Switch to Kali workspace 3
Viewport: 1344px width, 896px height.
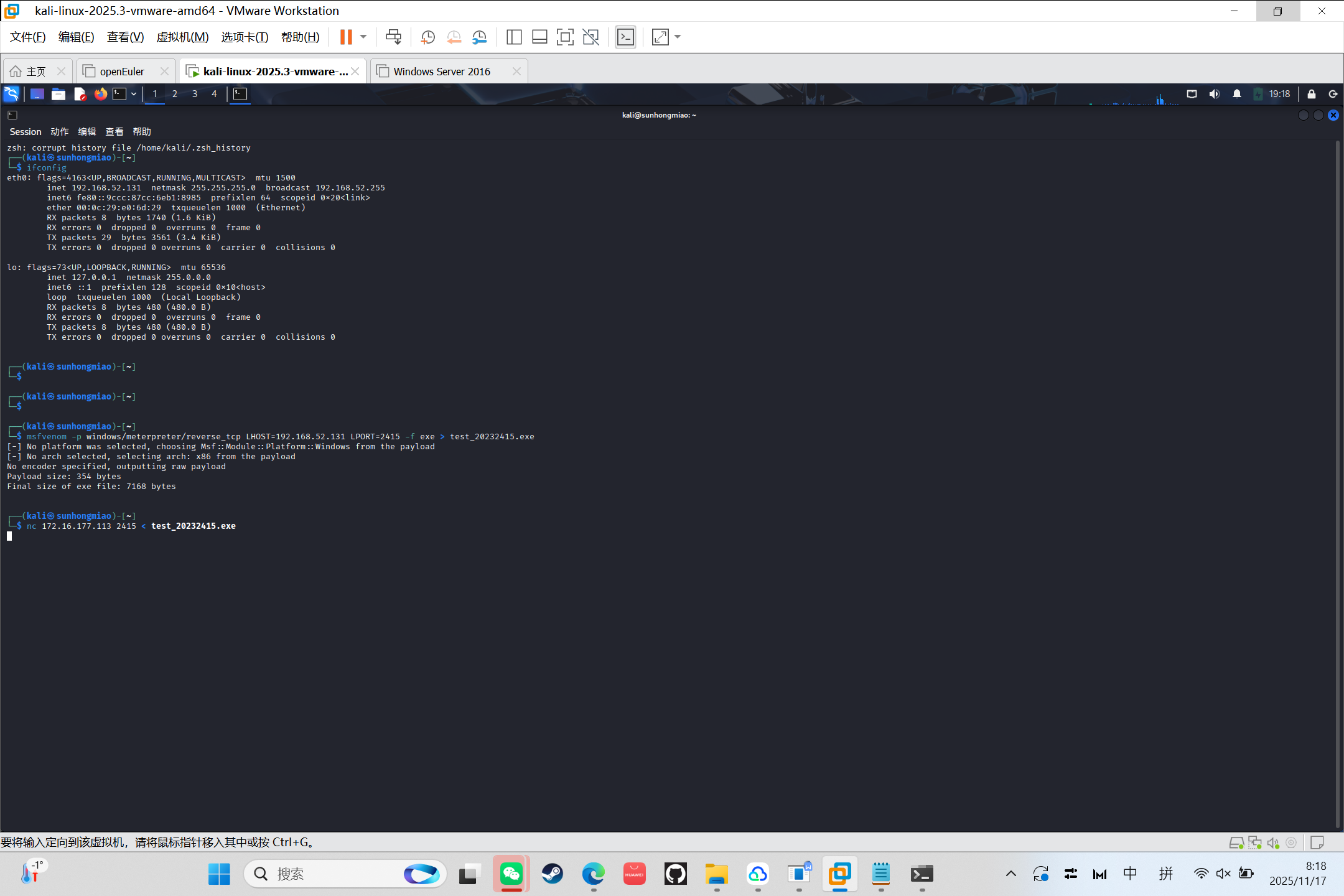(195, 94)
